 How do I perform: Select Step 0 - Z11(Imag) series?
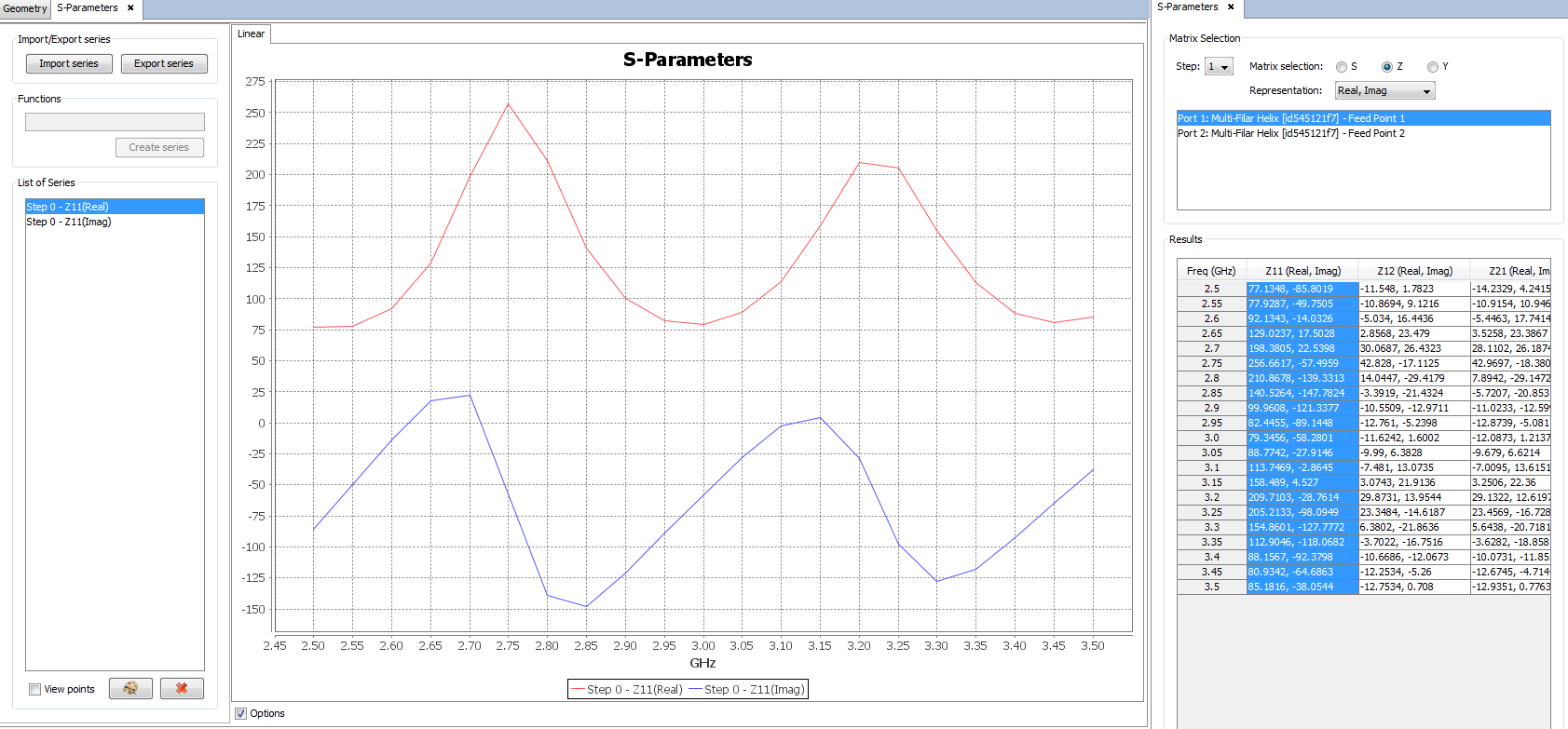click(69, 222)
